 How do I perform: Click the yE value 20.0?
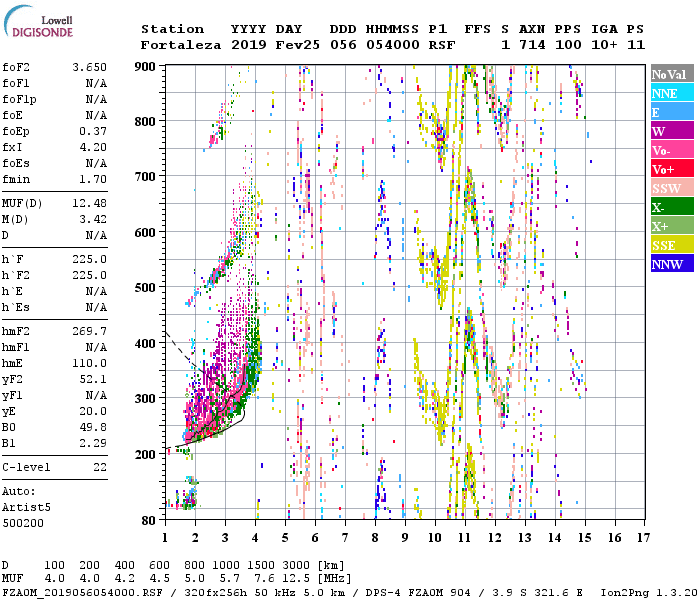[93, 411]
